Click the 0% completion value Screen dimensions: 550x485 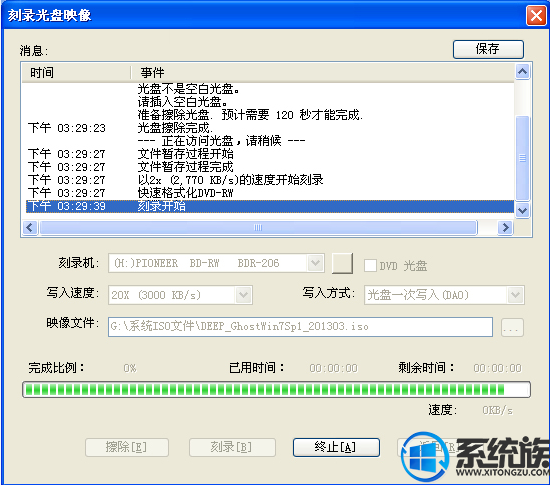pyautogui.click(x=130, y=368)
